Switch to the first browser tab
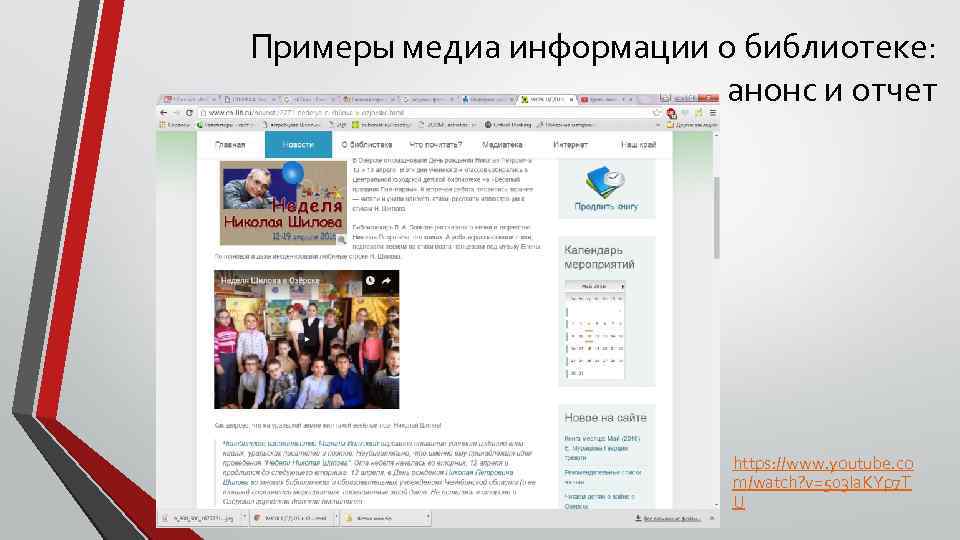This screenshot has height=540, width=960. (189, 99)
